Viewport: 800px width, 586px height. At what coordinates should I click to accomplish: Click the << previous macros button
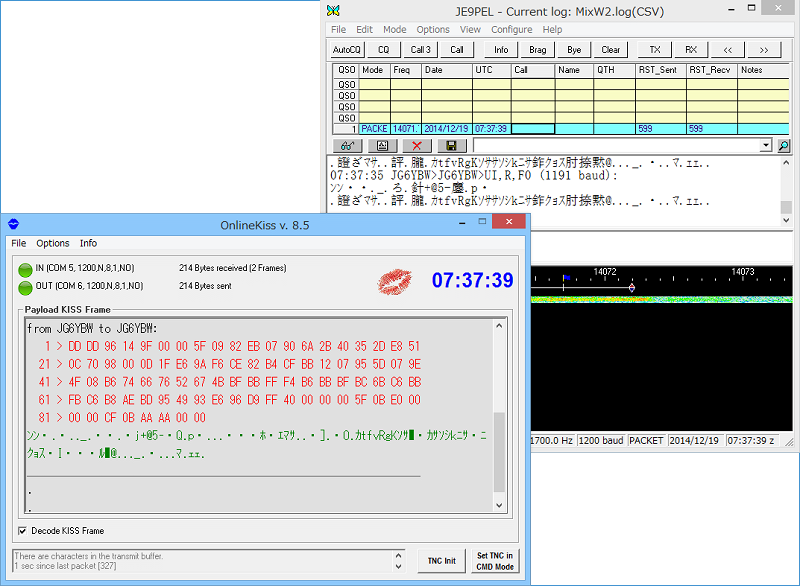728,50
